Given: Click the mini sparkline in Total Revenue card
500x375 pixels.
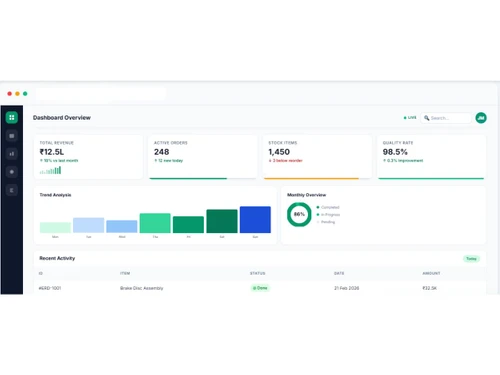Looking at the screenshot, I should 50,170.
